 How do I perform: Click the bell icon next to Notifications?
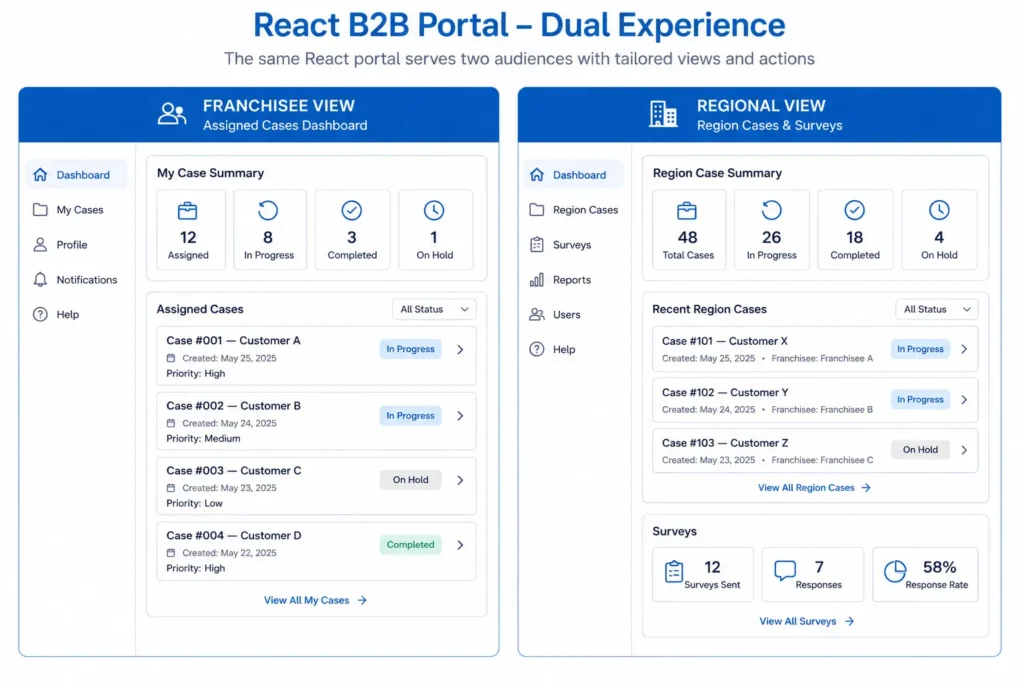(40, 279)
